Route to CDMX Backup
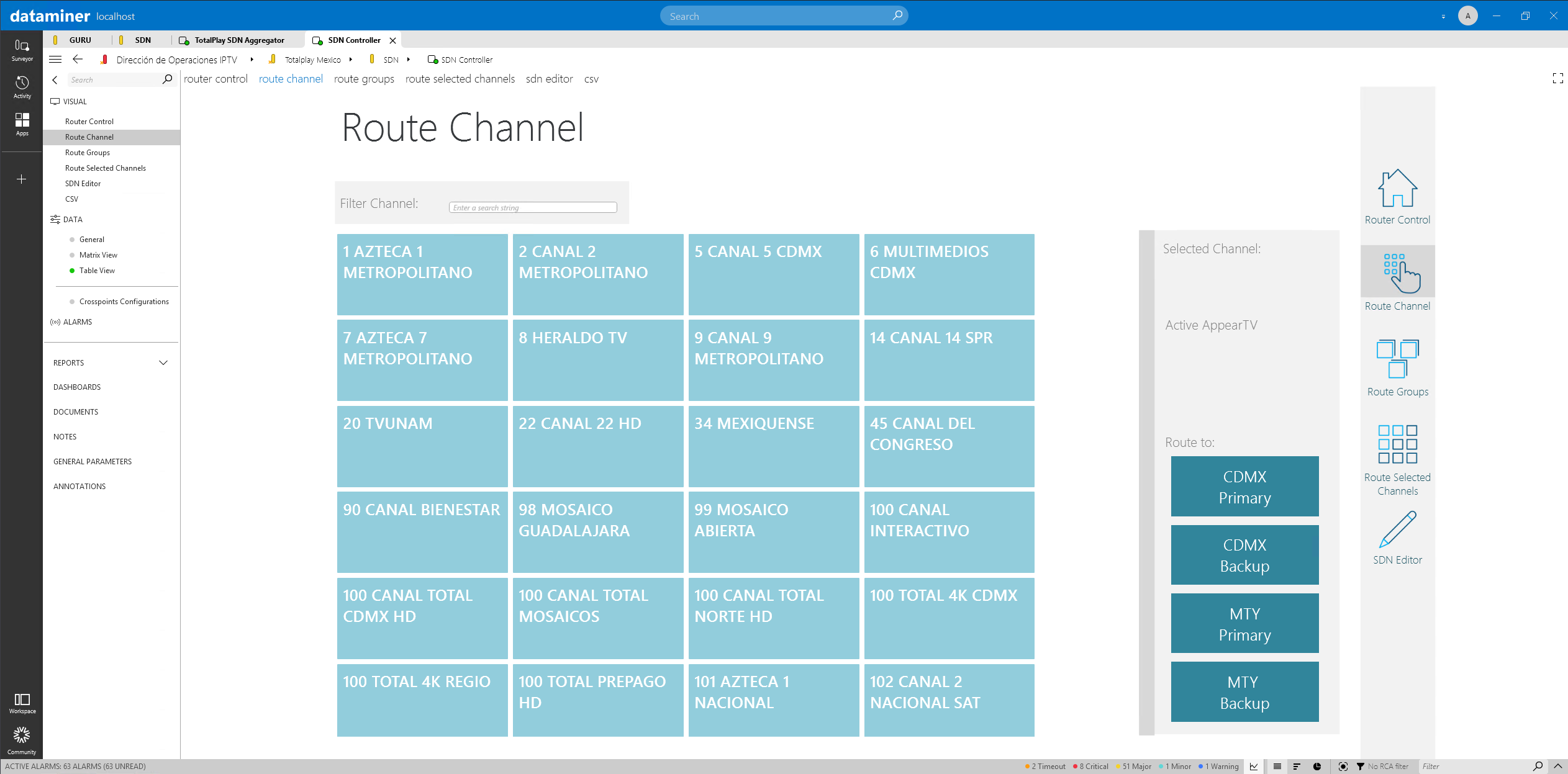 point(1244,555)
